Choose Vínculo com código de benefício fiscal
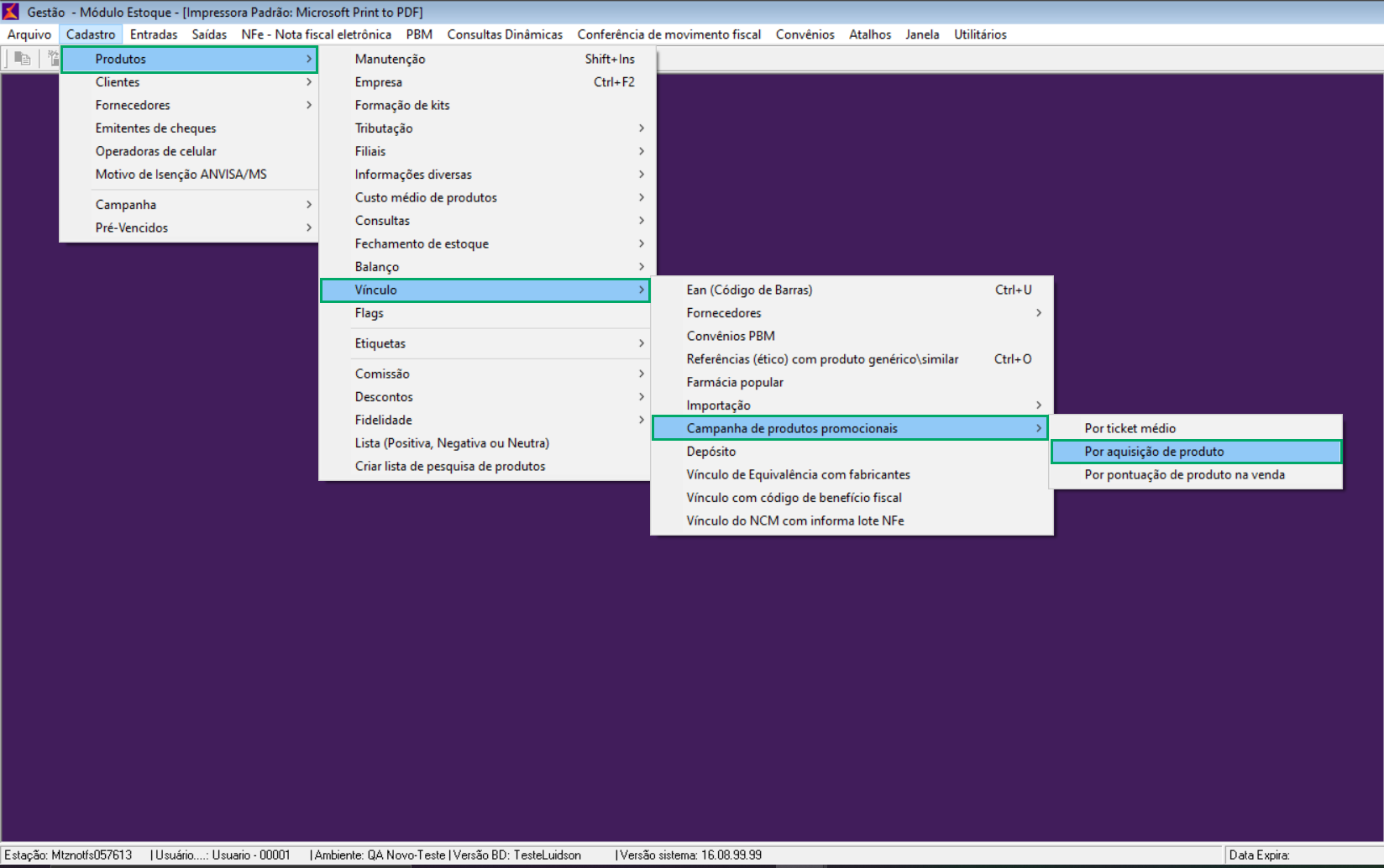1384x868 pixels. pyautogui.click(x=851, y=498)
